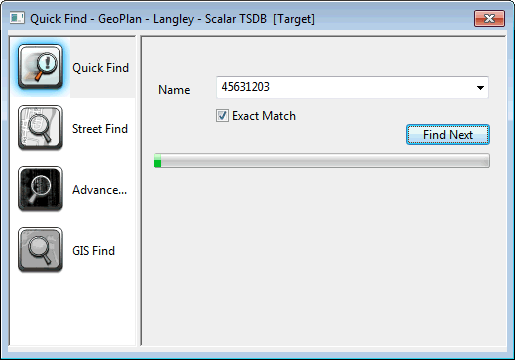This screenshot has width=515, height=360.
Task: Click the Quick Find - GeoPlan title bar text
Action: 172,19
